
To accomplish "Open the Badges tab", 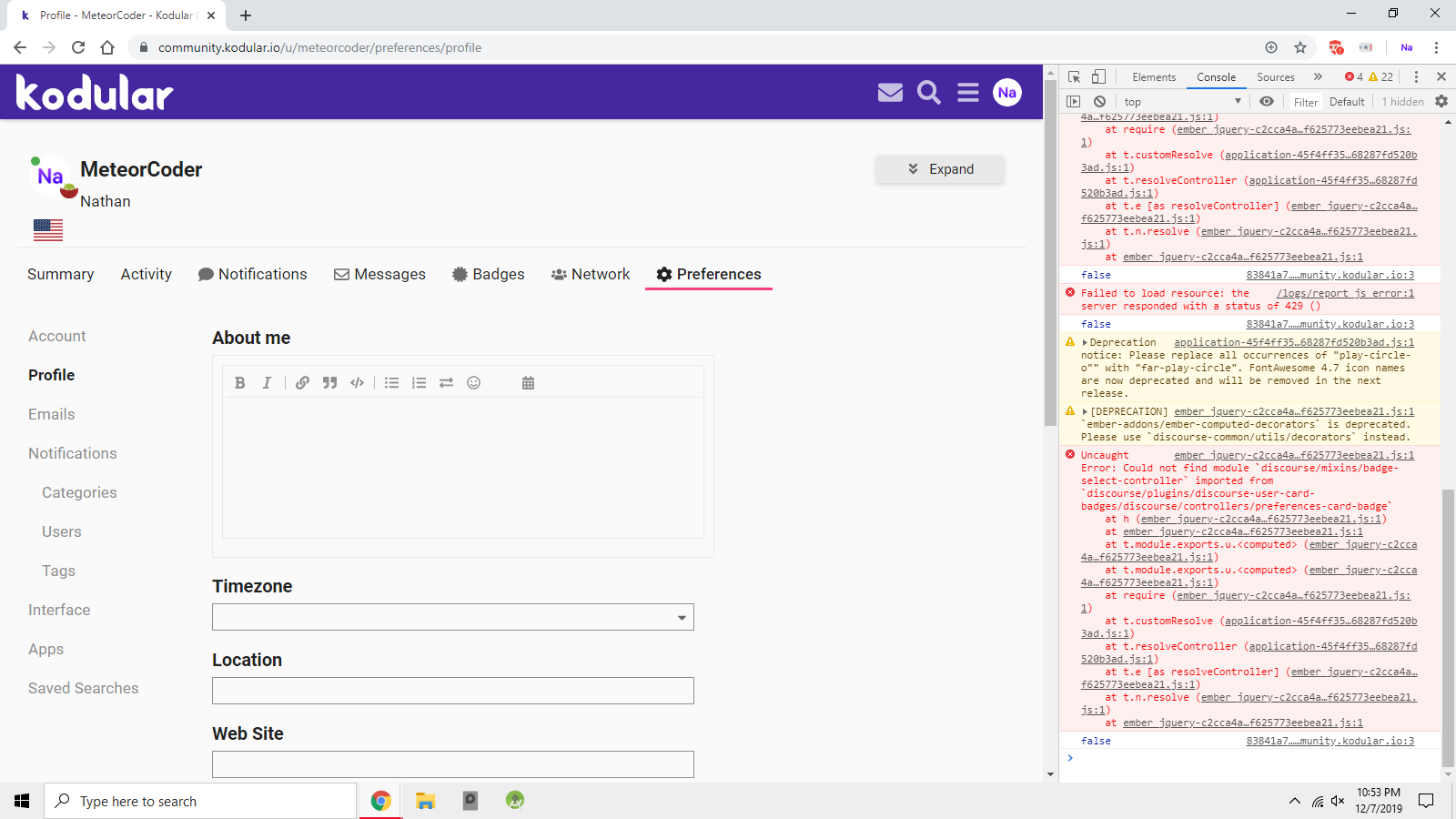I will [489, 274].
